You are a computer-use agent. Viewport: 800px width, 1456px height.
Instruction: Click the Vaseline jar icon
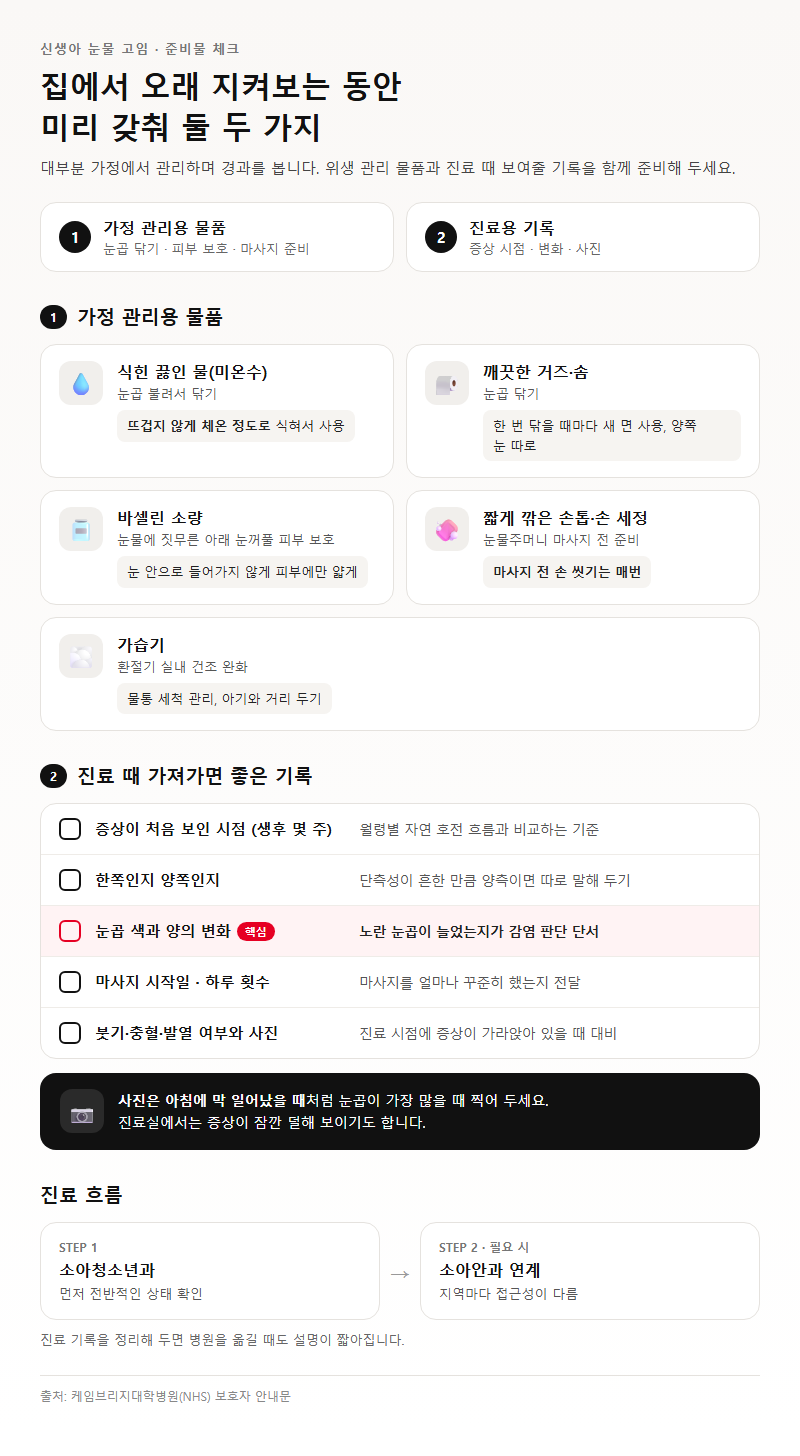pyautogui.click(x=81, y=529)
